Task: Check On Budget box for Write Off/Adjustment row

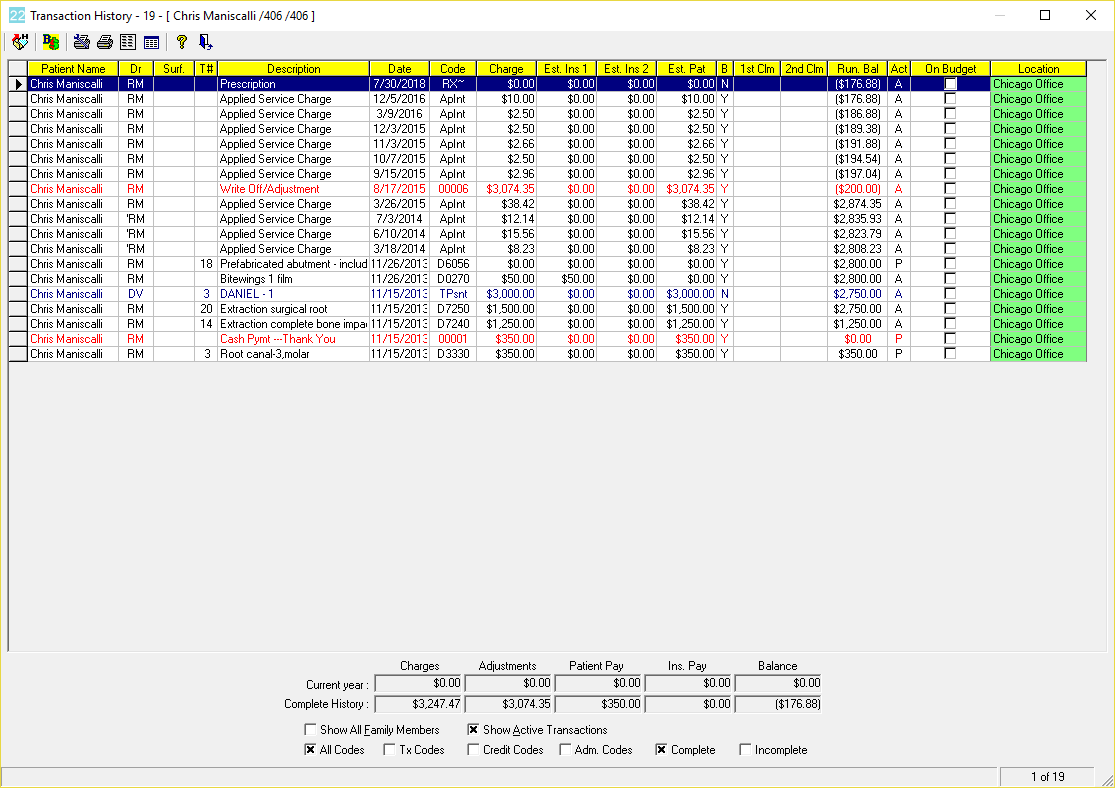Action: 950,188
